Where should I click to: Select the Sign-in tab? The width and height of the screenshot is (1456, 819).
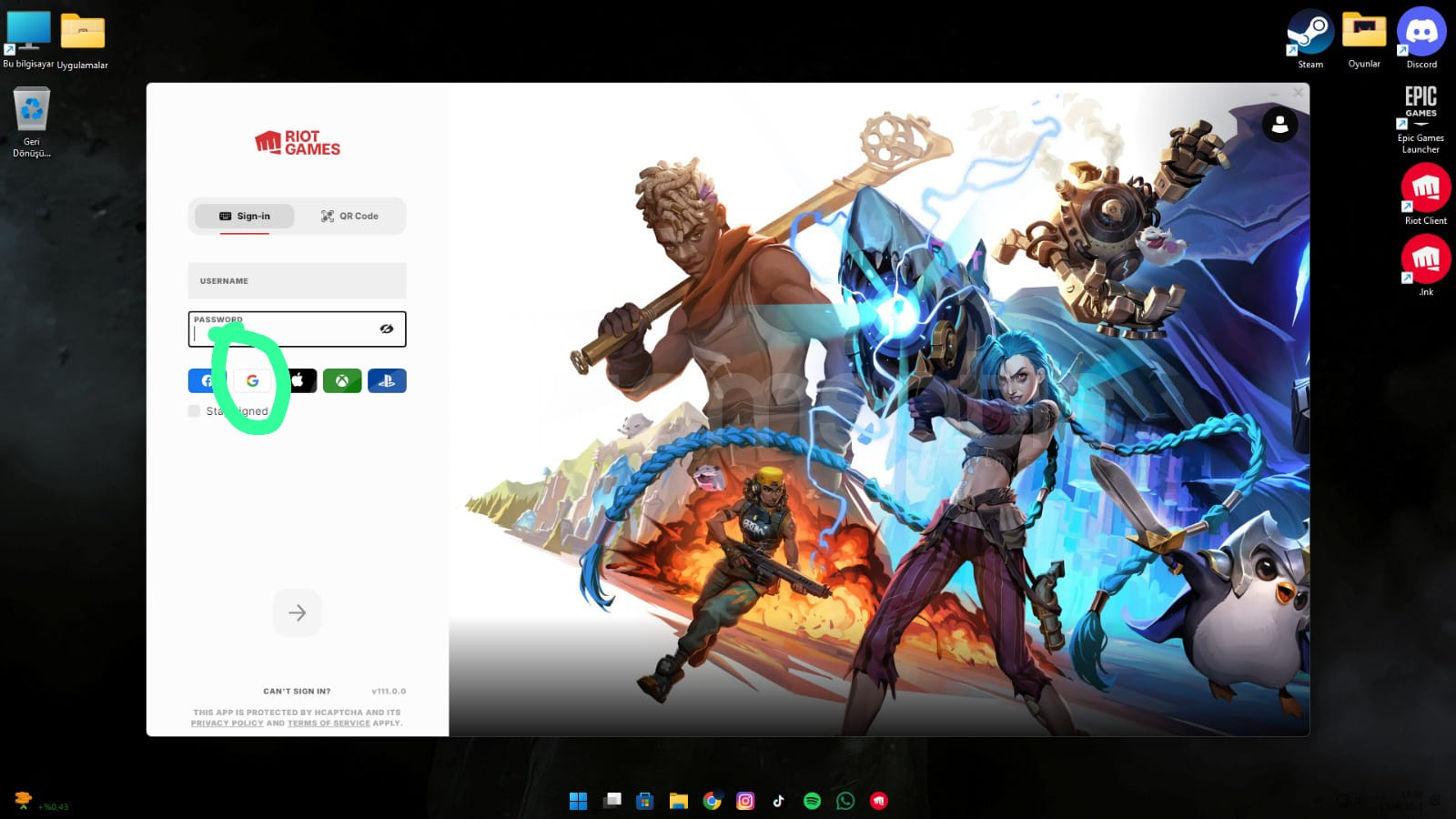(245, 217)
